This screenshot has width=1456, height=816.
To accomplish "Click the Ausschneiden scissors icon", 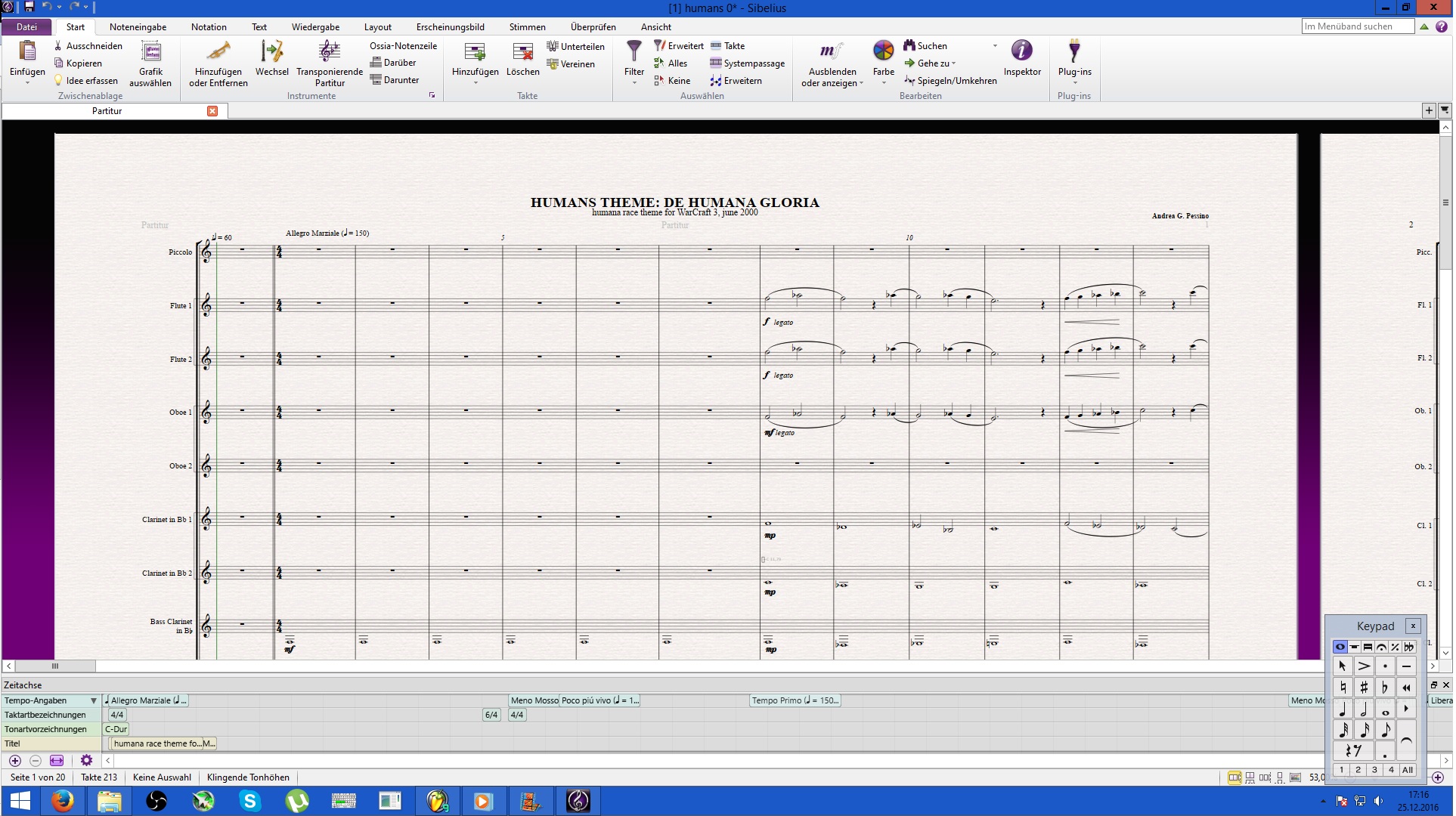I will click(58, 46).
